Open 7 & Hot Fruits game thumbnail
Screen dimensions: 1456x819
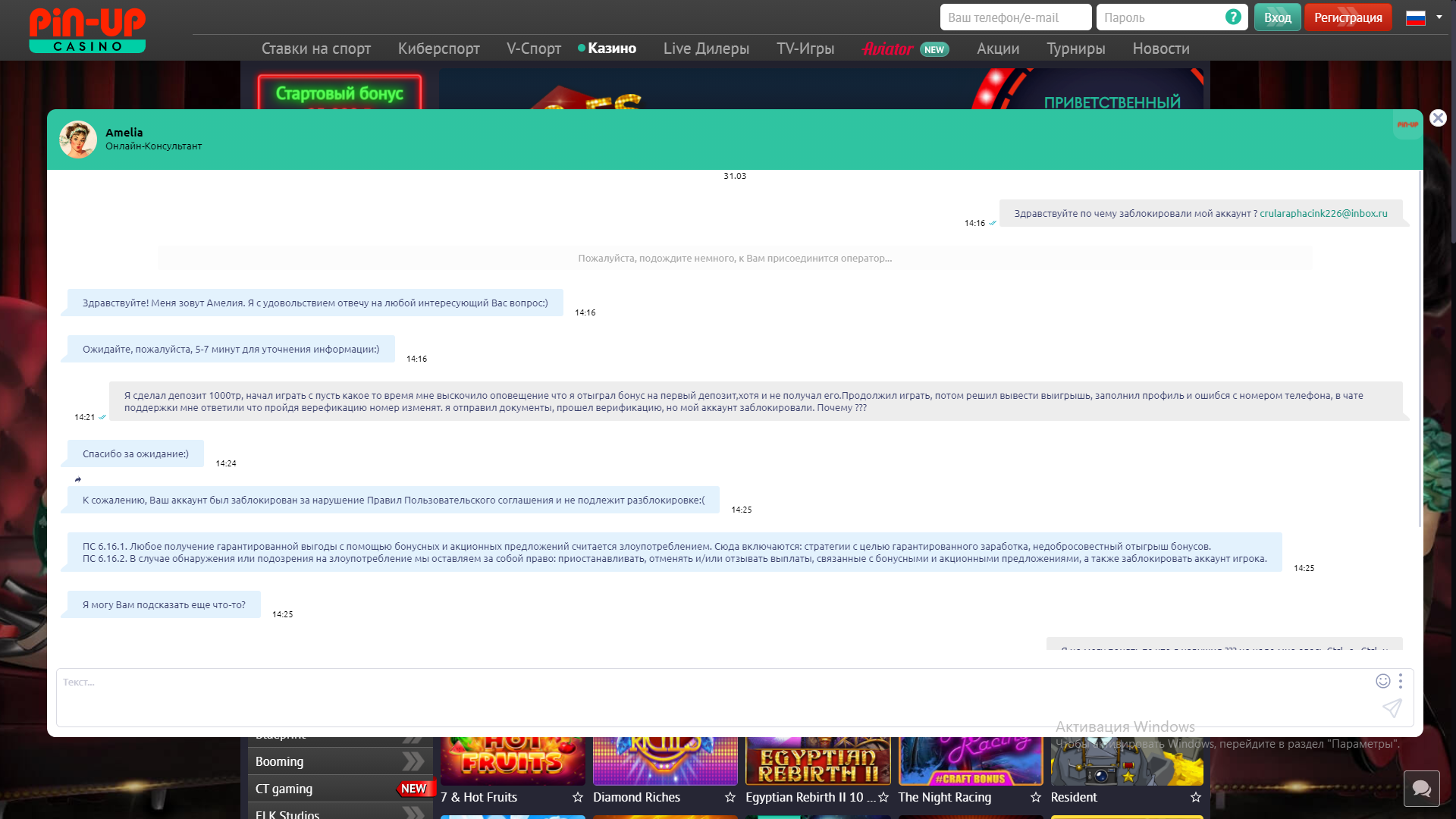tap(513, 761)
